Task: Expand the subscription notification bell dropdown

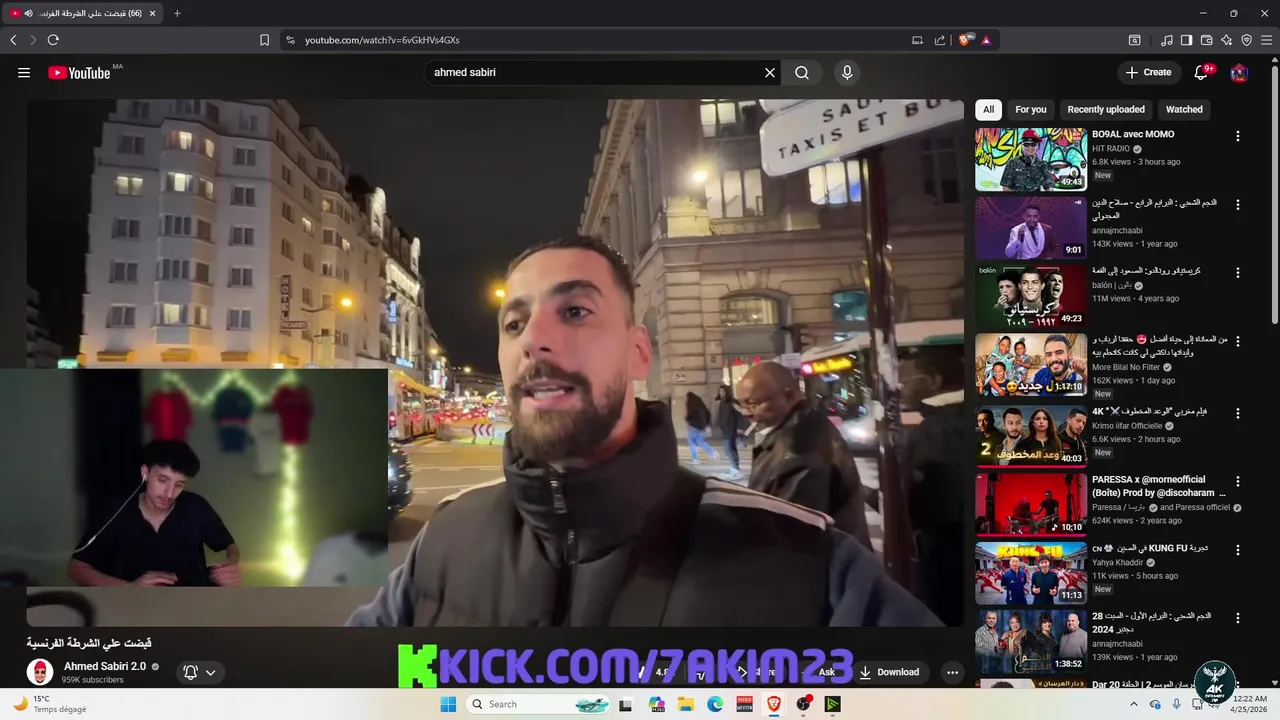Action: [x=200, y=672]
